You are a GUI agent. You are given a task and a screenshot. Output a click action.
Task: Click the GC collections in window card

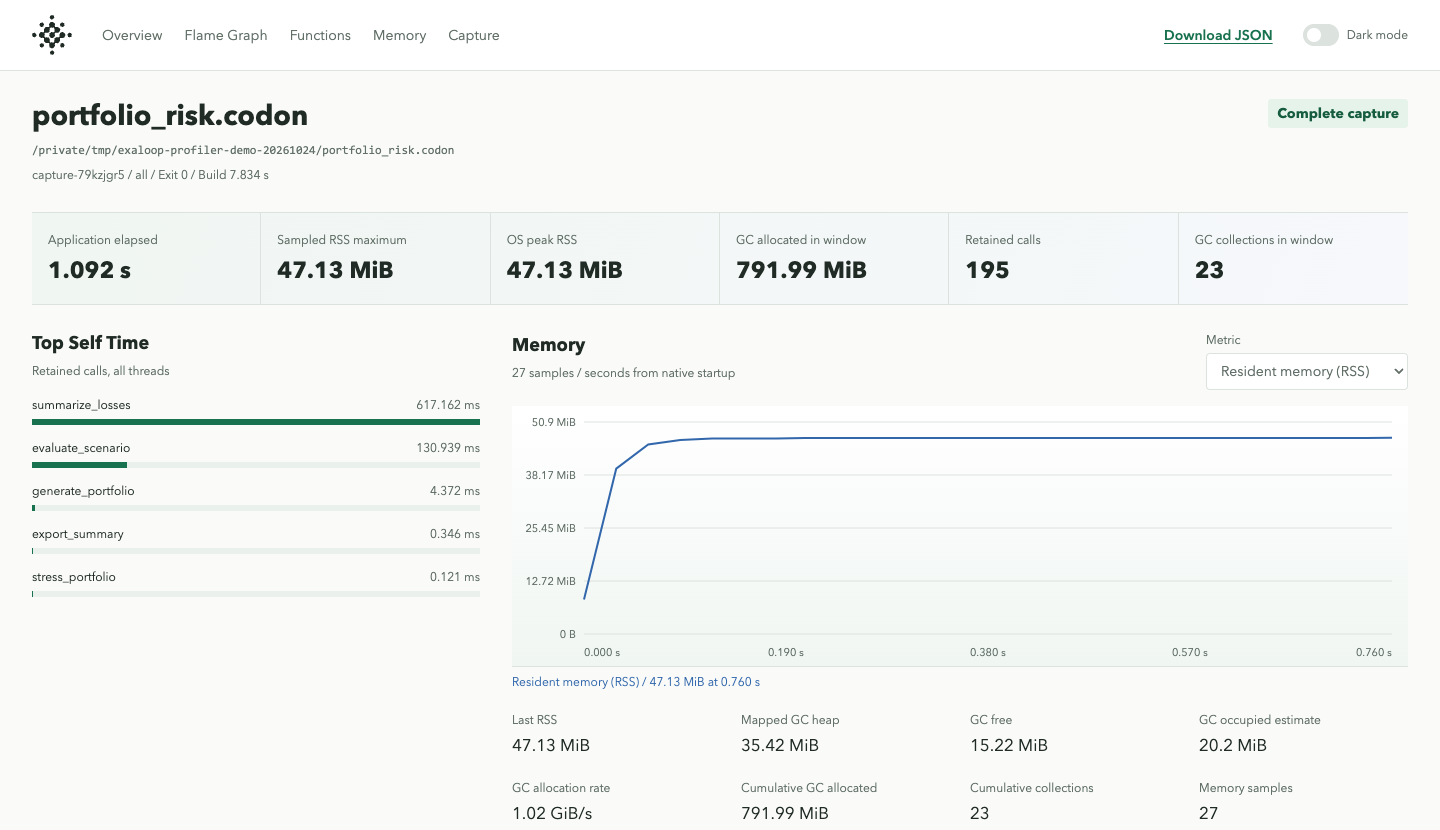[1293, 258]
